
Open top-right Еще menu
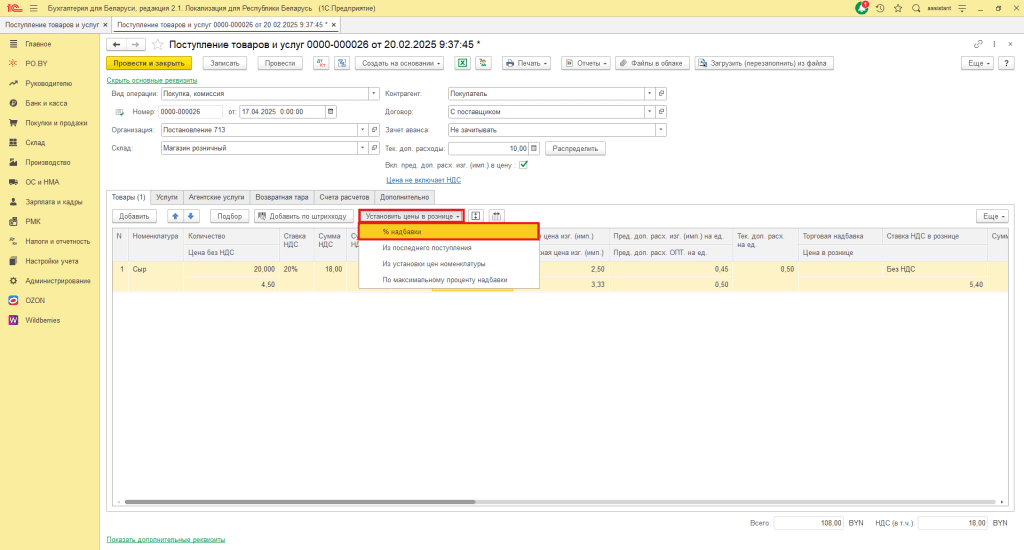tap(977, 63)
